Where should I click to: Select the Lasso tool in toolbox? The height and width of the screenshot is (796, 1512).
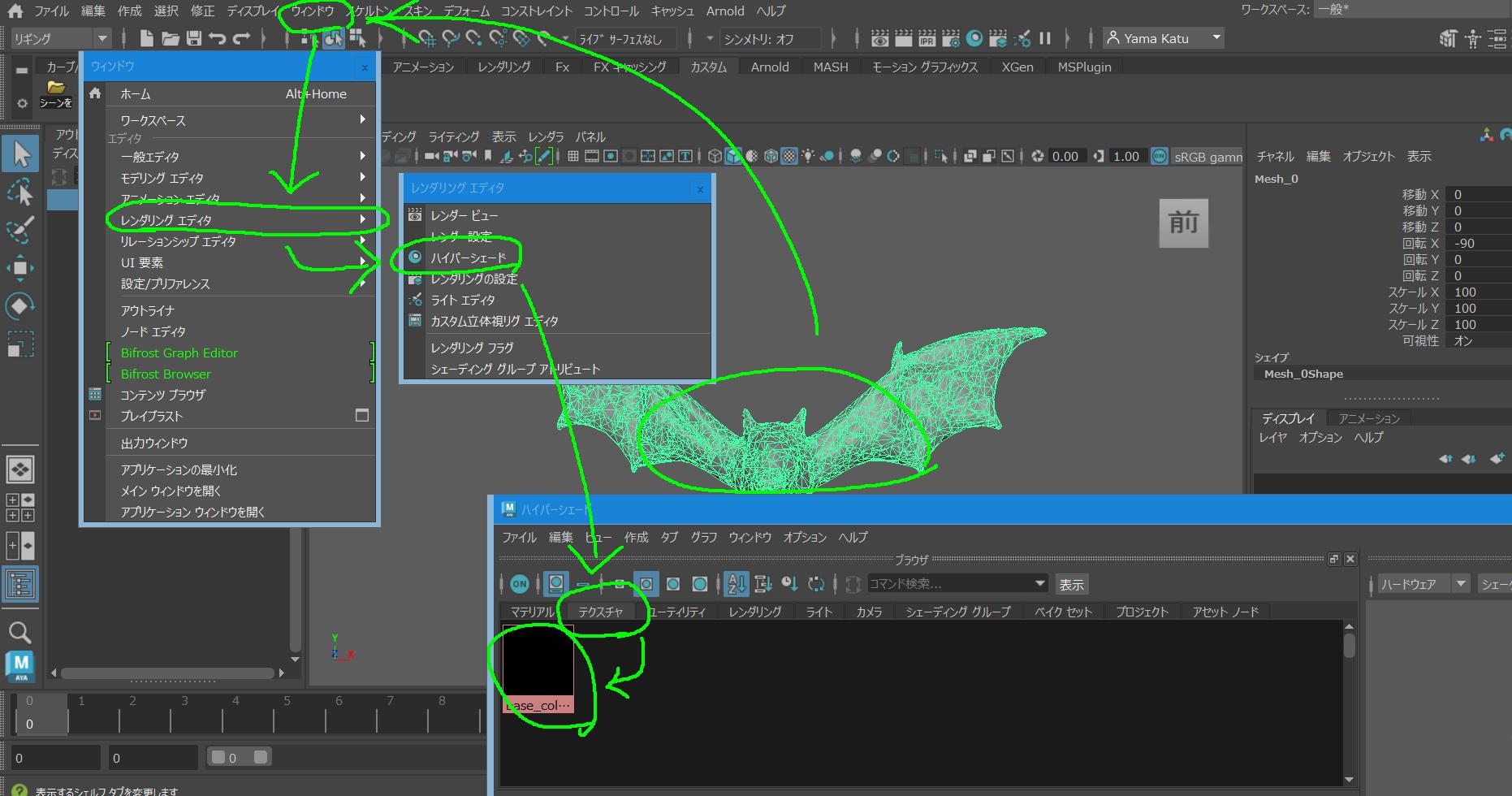click(x=20, y=193)
